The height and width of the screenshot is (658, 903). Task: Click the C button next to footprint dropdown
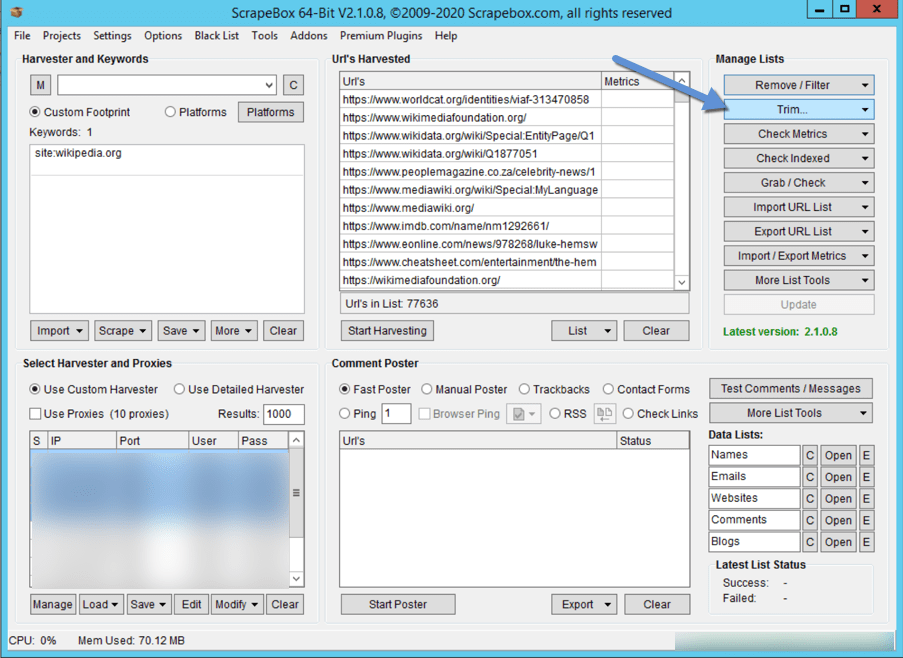pyautogui.click(x=293, y=85)
